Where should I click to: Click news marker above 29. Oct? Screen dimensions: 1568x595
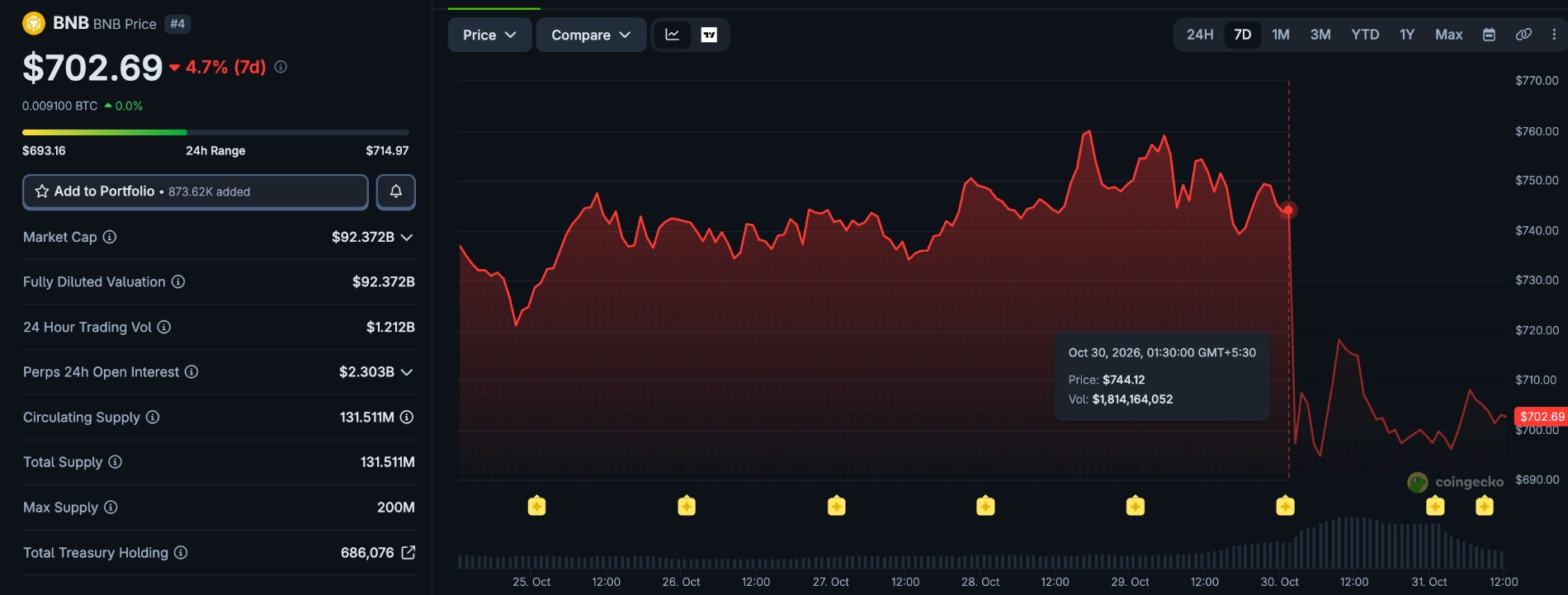[1136, 505]
